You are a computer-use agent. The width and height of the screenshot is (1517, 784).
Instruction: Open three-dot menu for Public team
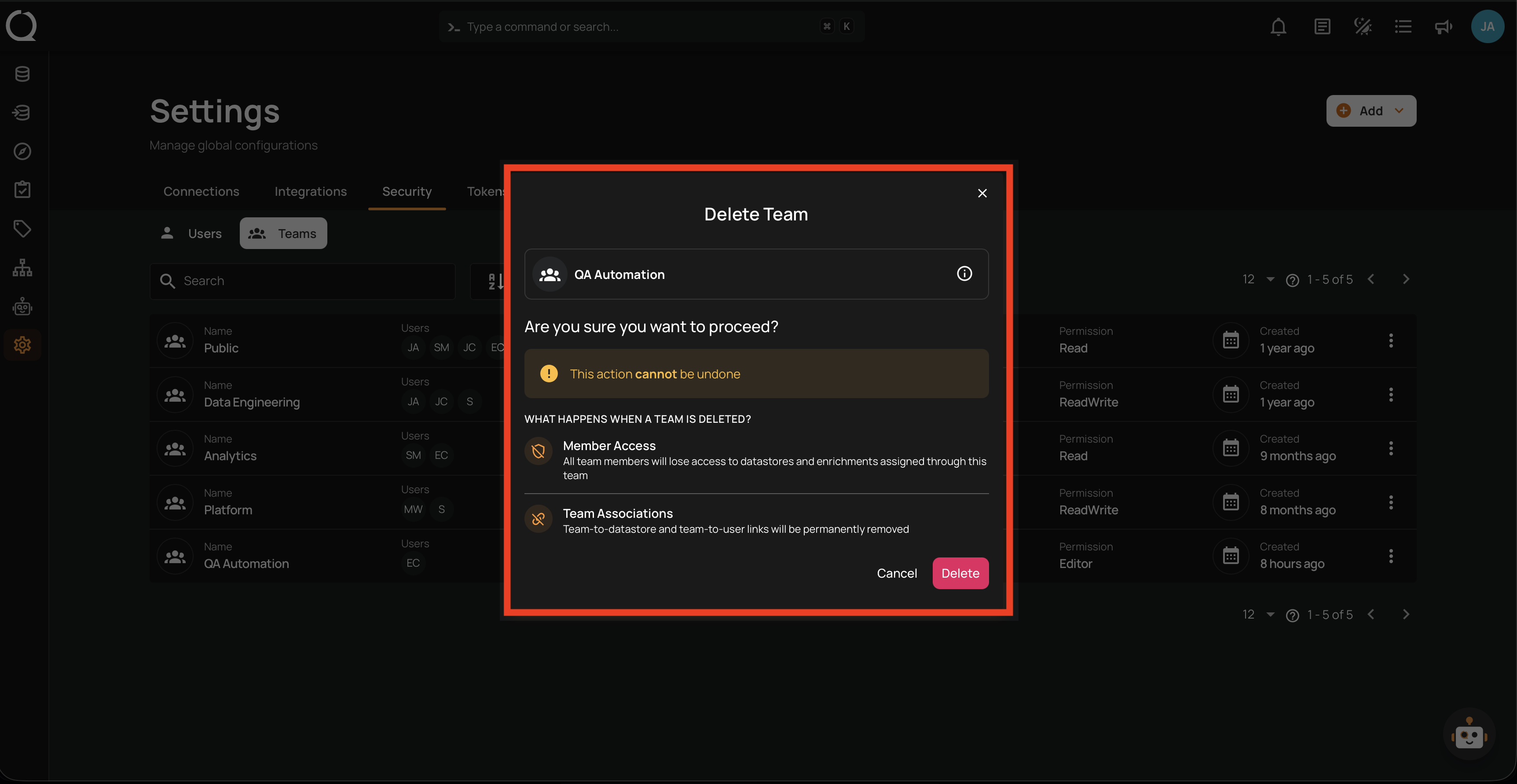(1391, 341)
